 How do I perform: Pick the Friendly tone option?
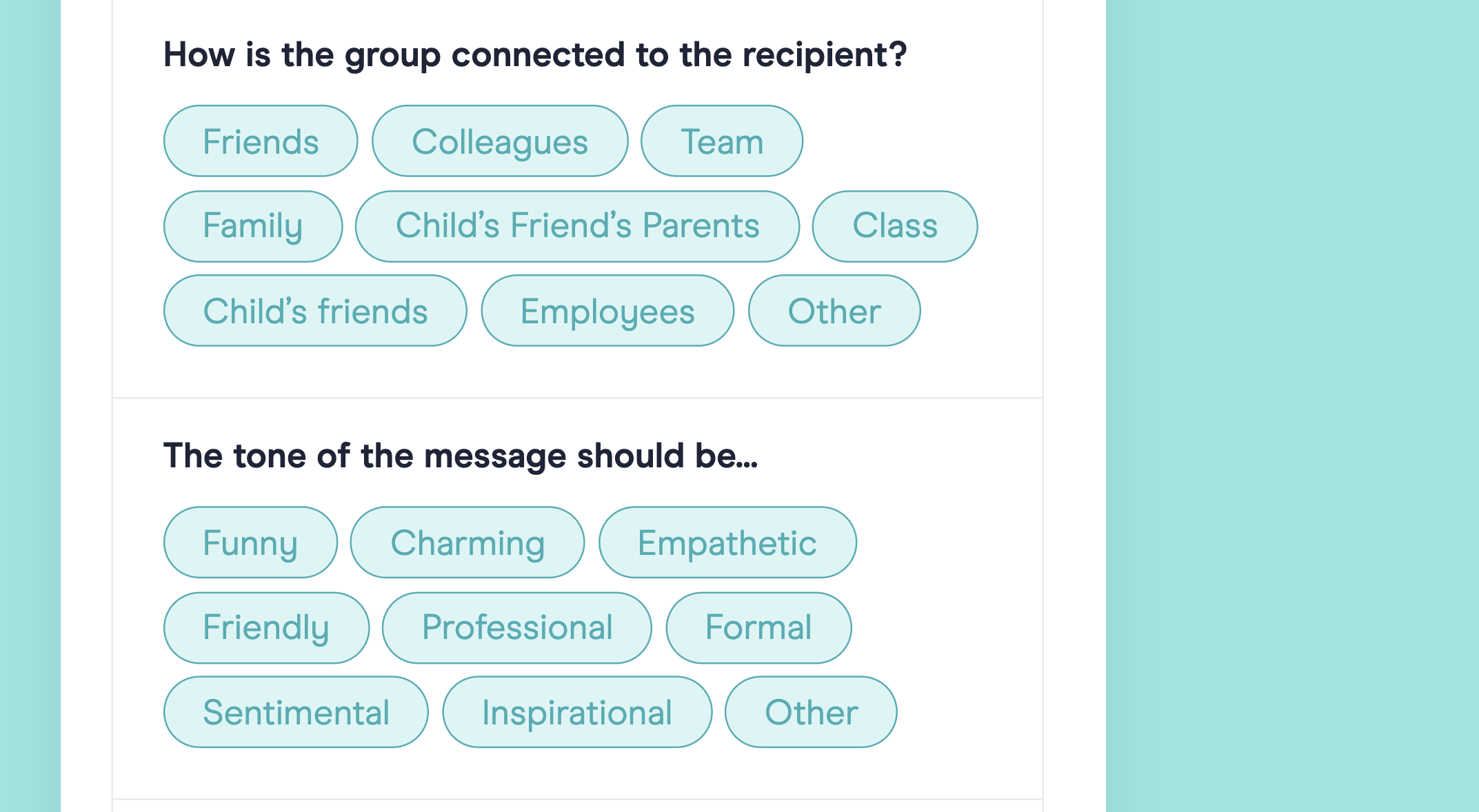(265, 627)
